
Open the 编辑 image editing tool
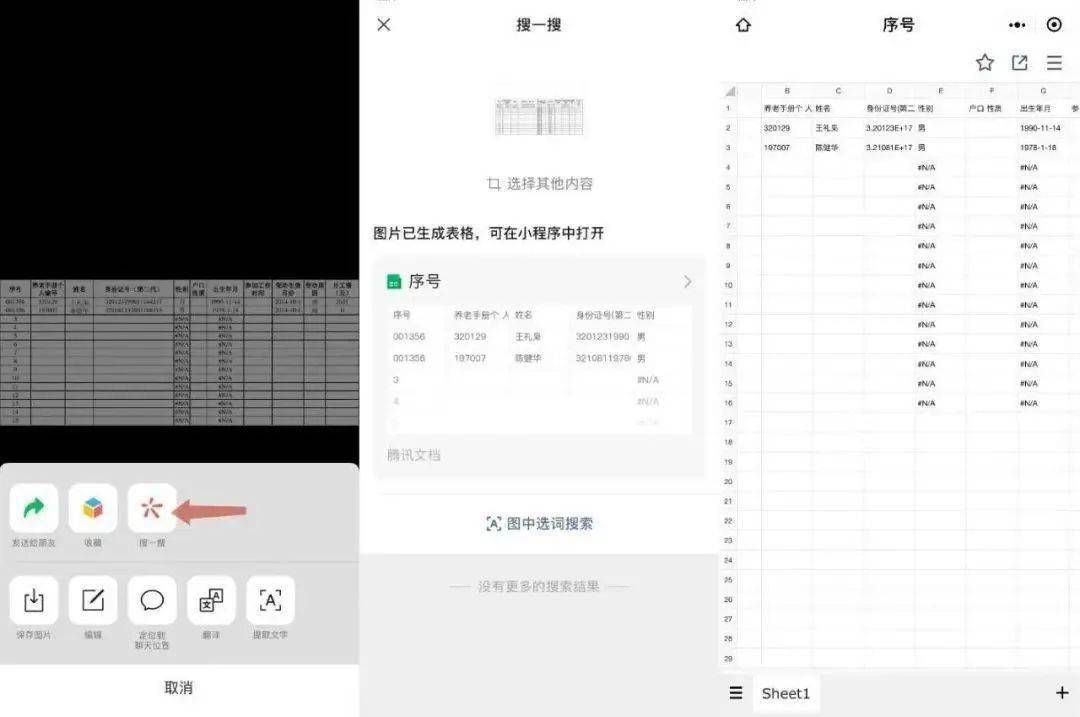92,599
